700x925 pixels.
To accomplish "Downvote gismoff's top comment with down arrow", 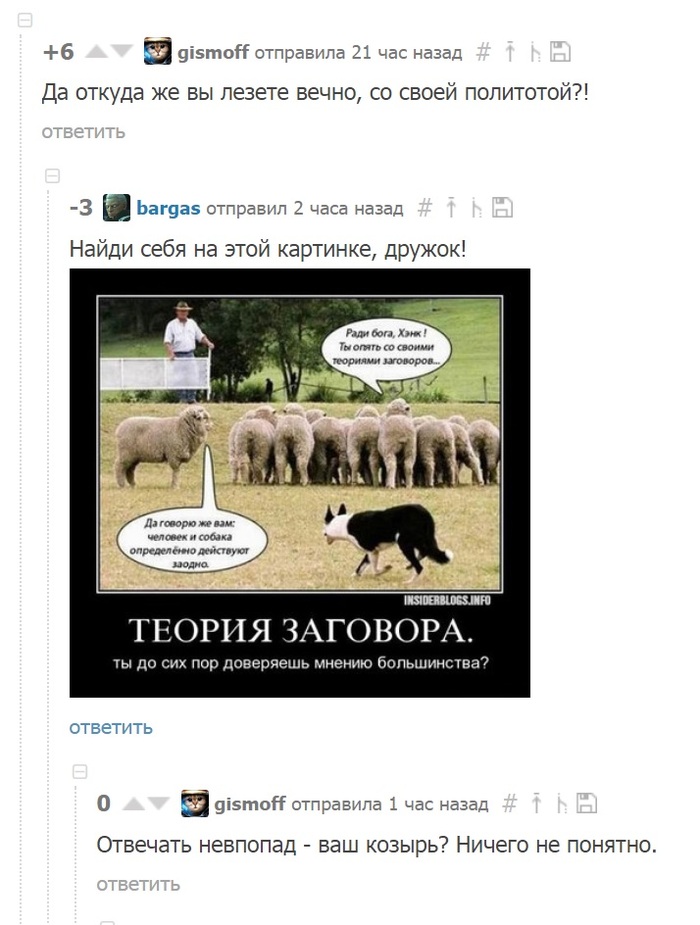I will 122,52.
